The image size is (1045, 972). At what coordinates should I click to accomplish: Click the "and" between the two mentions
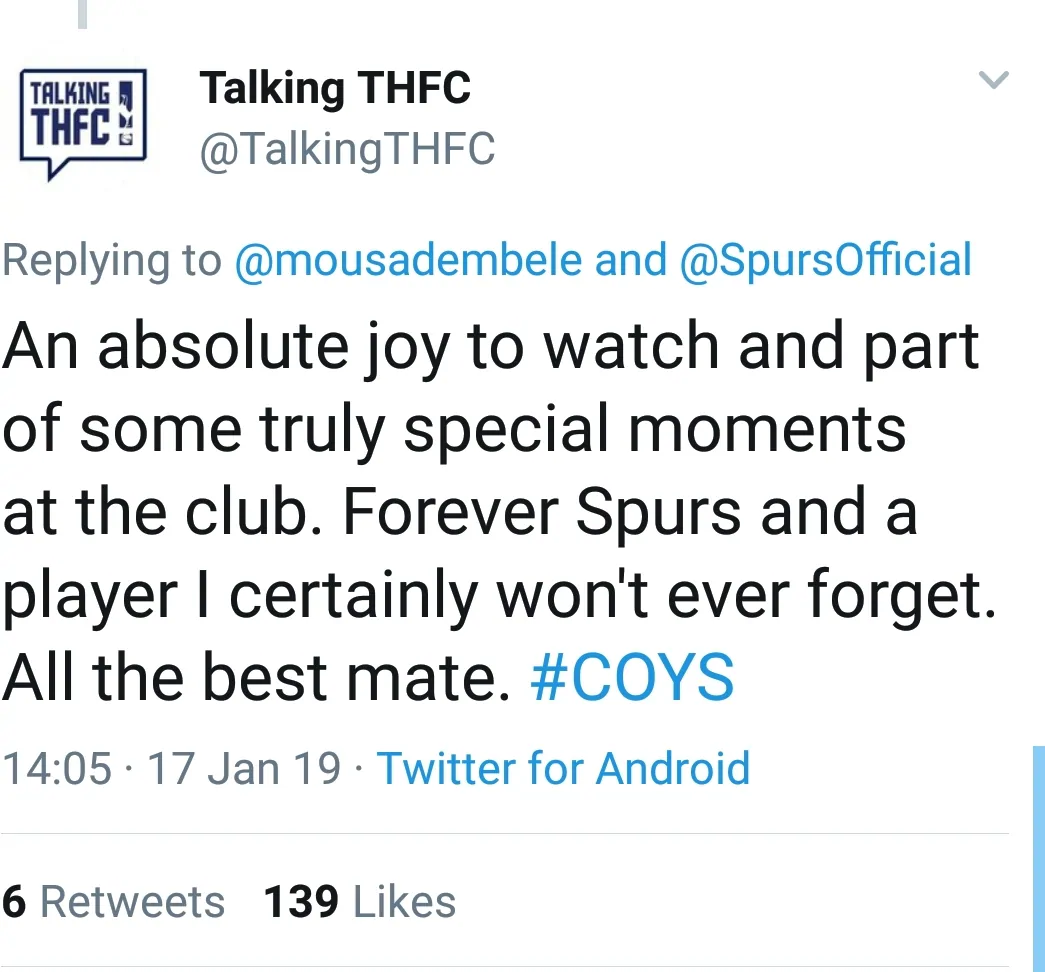click(631, 260)
